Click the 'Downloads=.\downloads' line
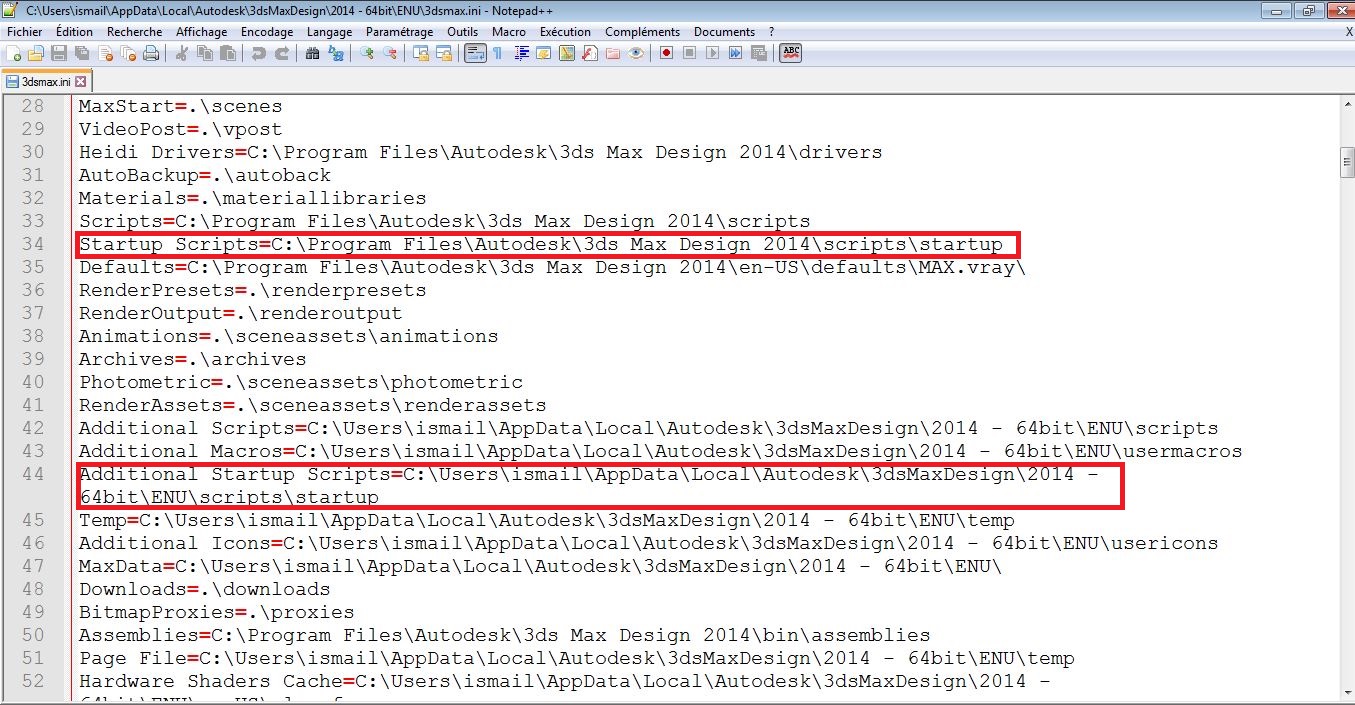This screenshot has height=705, width=1355. coord(205,589)
